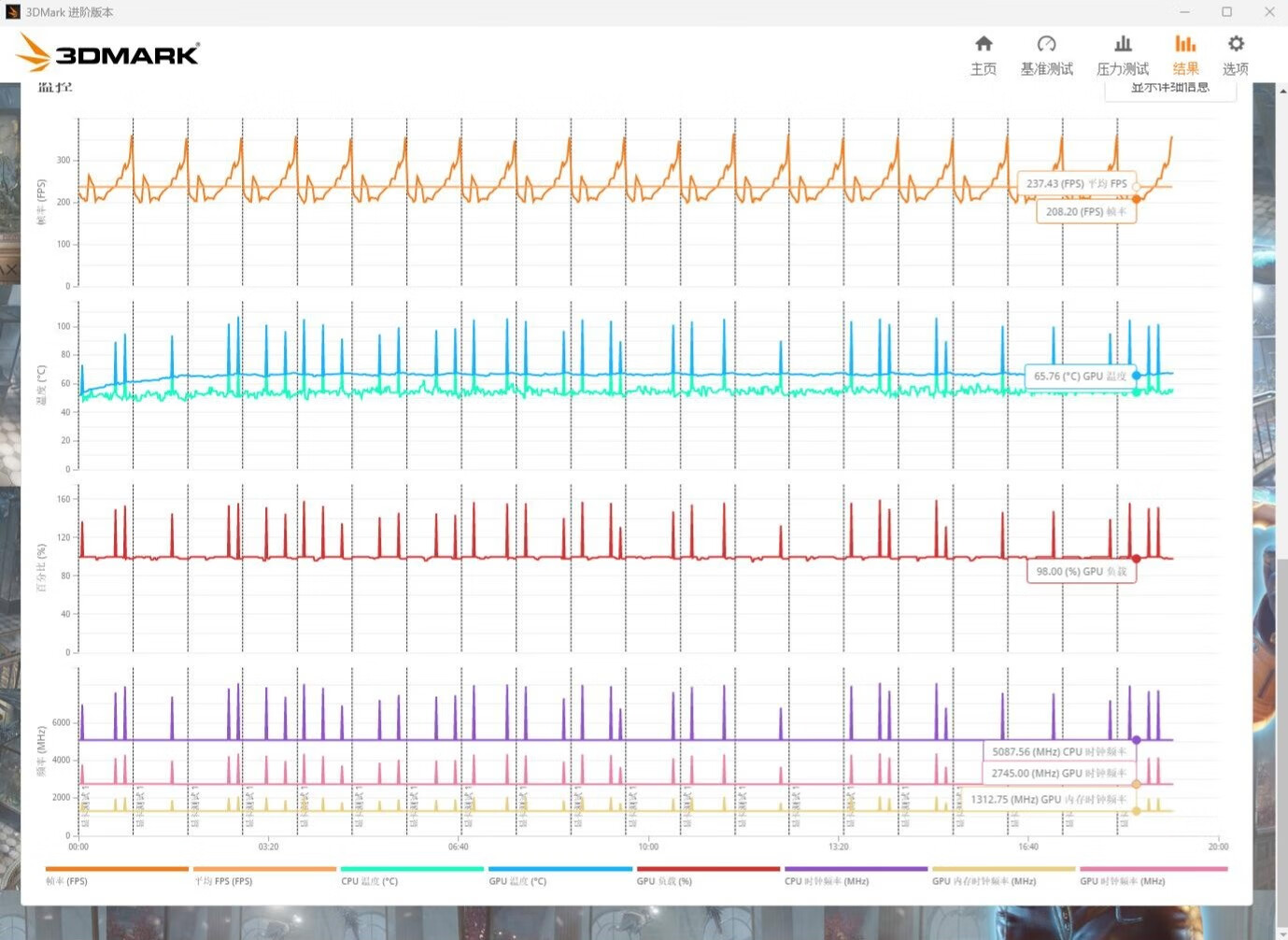Click the 237.43 (FPS) average FPS tooltip
Screen dimensions: 1288x940
point(1076,184)
